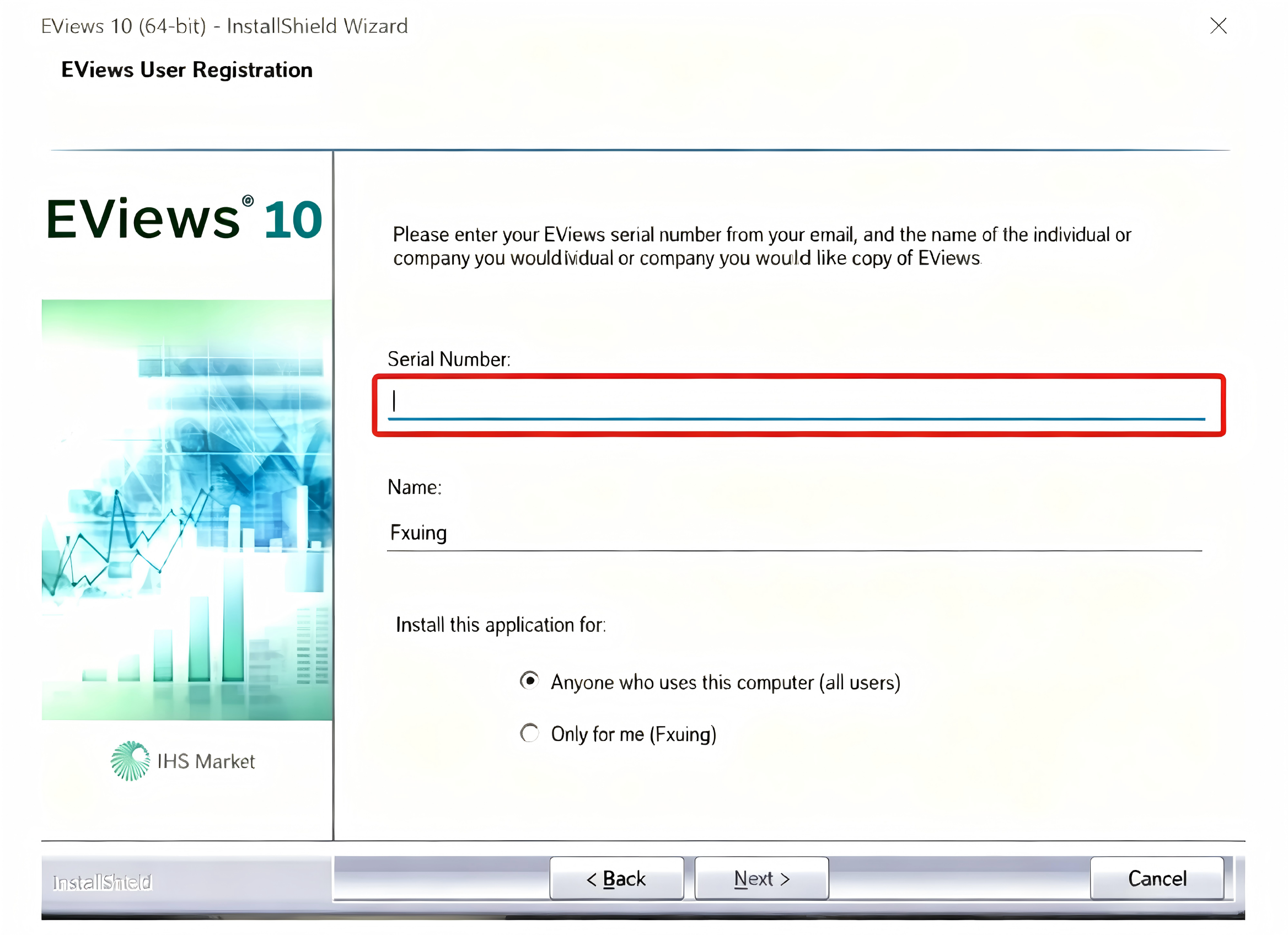
Task: Click the Name field containing Fxuing
Action: [795, 533]
